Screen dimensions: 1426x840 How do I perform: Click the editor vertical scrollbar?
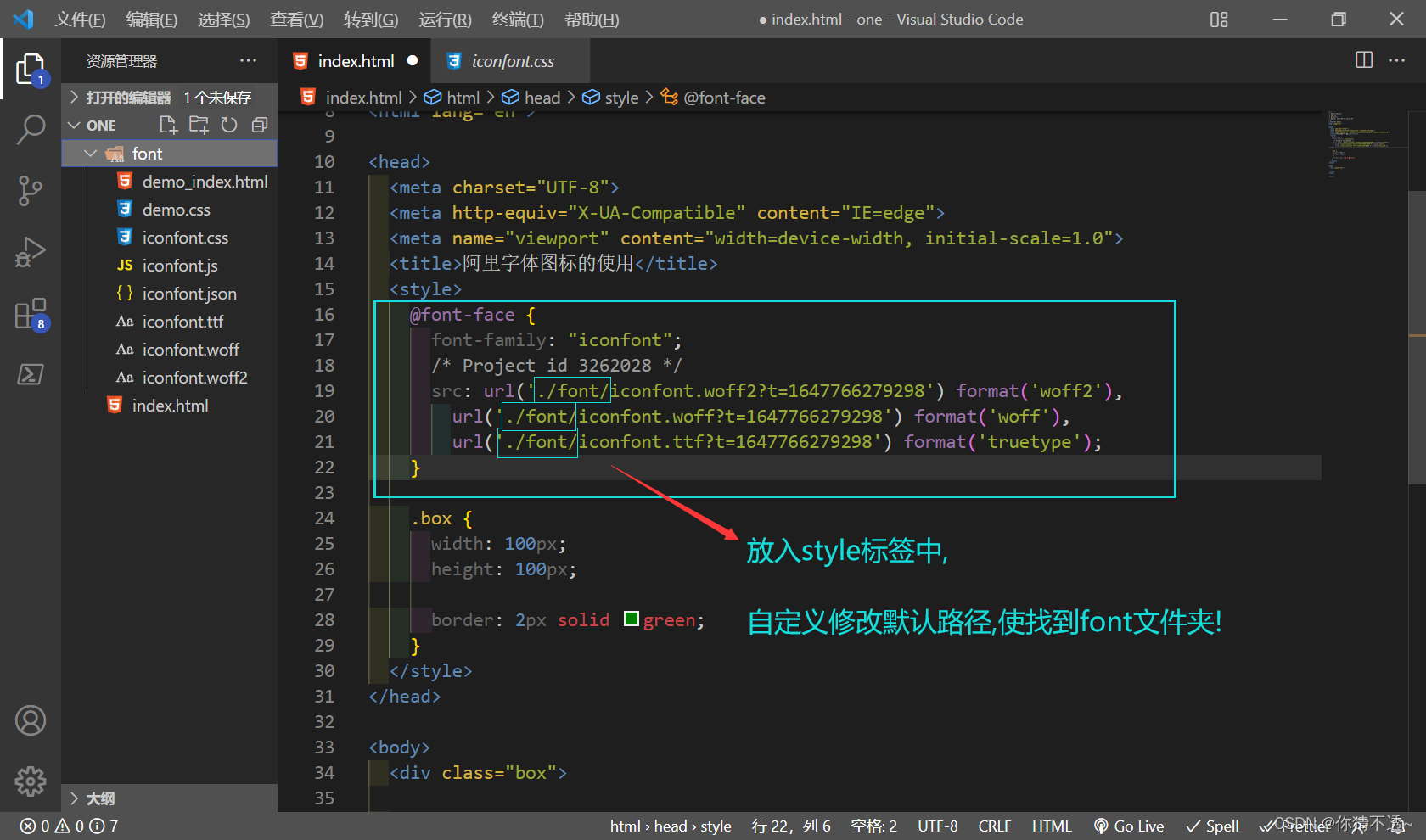coord(1417,338)
